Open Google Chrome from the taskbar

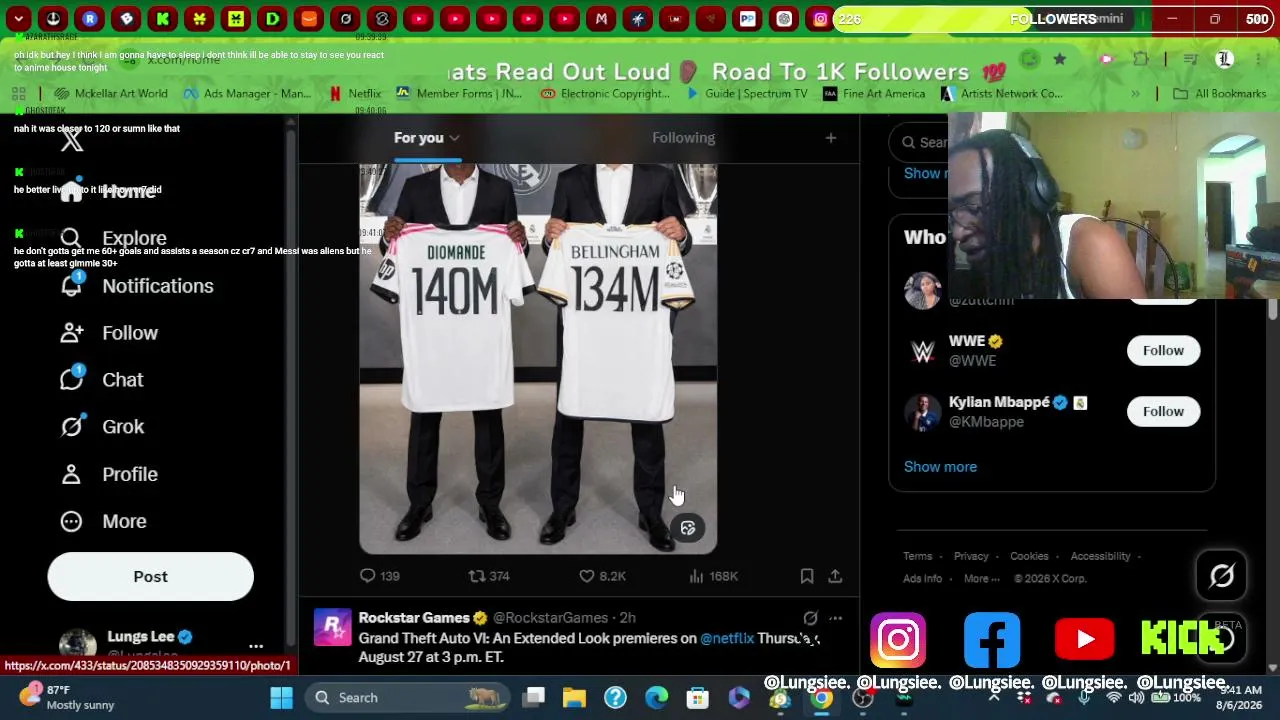[x=821, y=698]
